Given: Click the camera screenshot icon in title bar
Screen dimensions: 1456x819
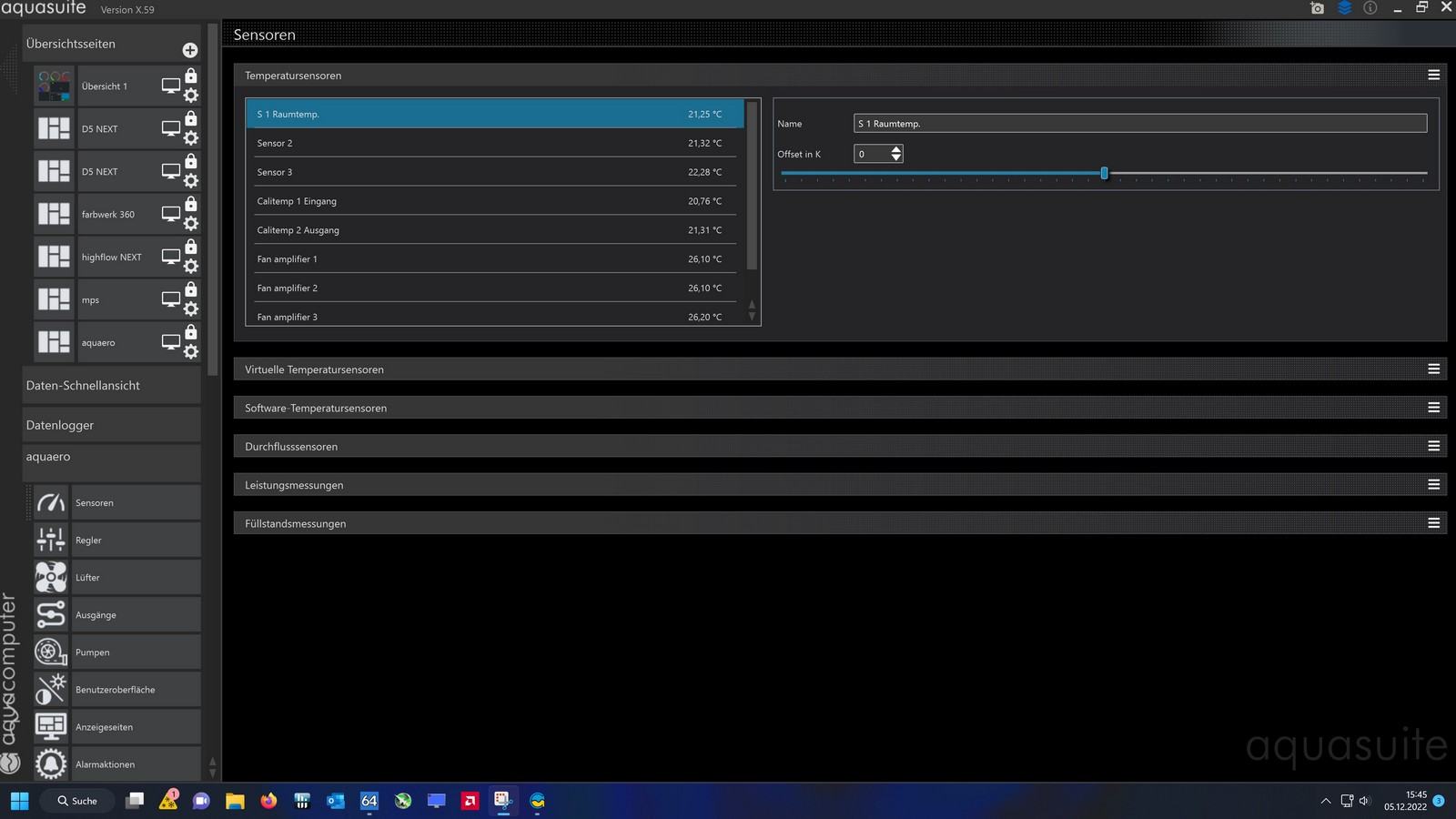Looking at the screenshot, I should (1317, 8).
